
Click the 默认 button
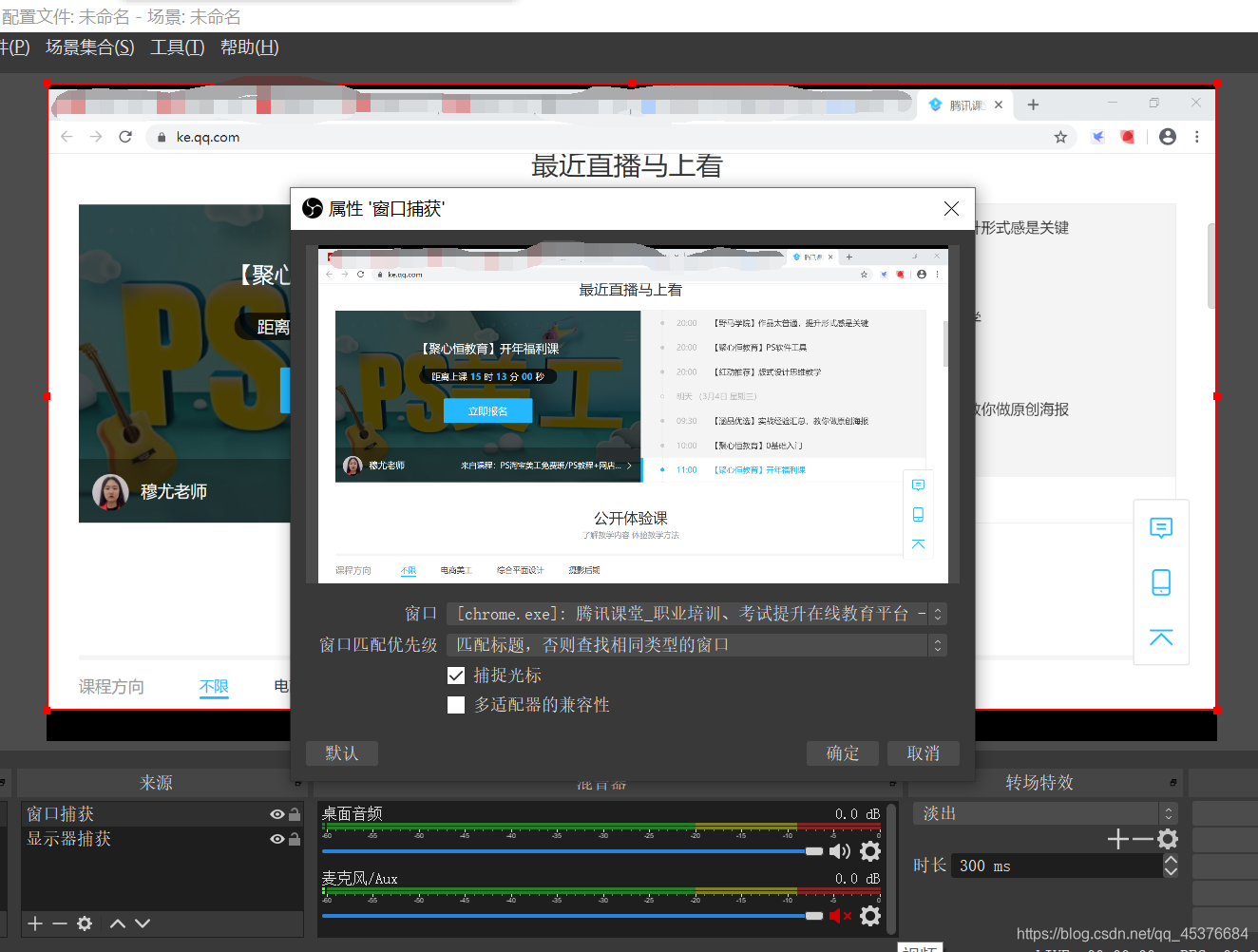coord(342,753)
